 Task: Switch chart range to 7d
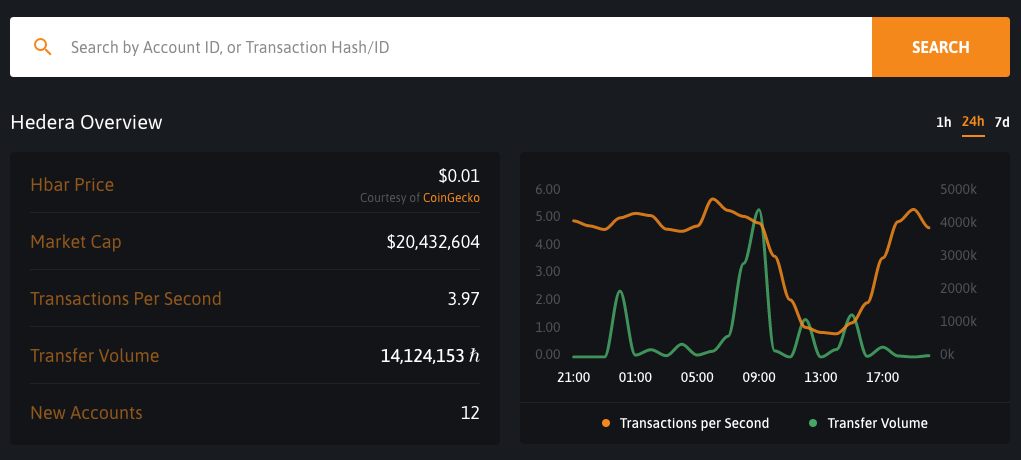[x=1001, y=123]
